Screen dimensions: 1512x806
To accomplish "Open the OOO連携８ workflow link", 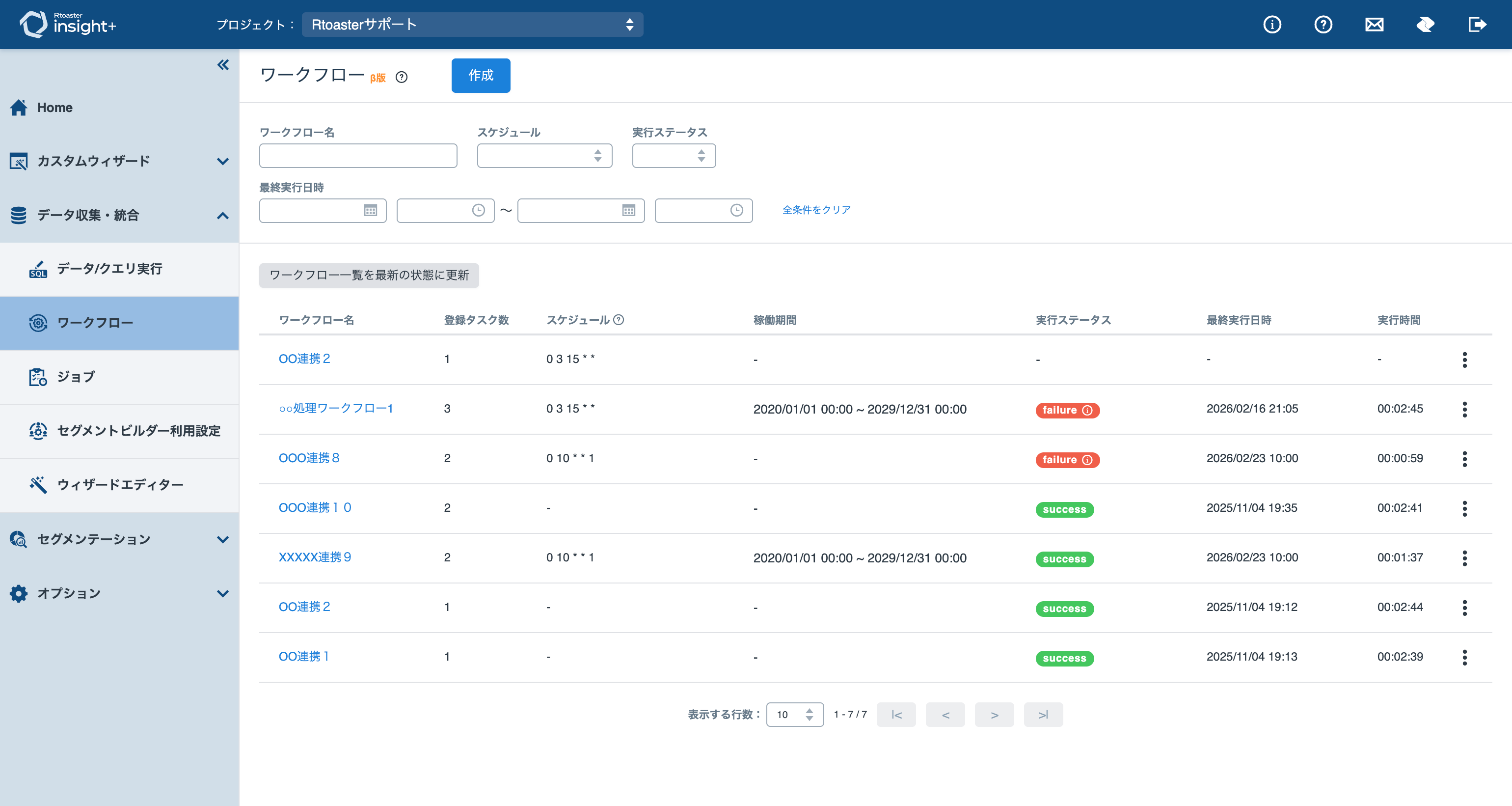I will (309, 458).
